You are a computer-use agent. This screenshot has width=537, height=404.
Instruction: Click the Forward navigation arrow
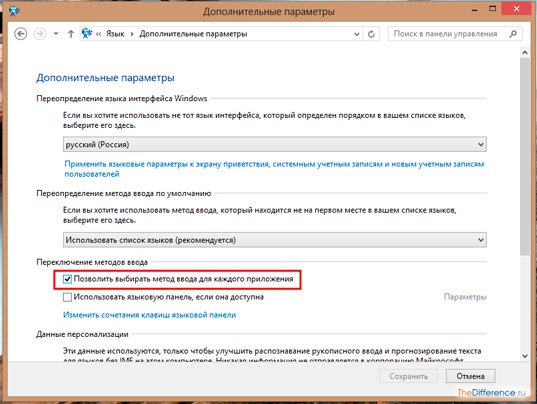pos(40,34)
